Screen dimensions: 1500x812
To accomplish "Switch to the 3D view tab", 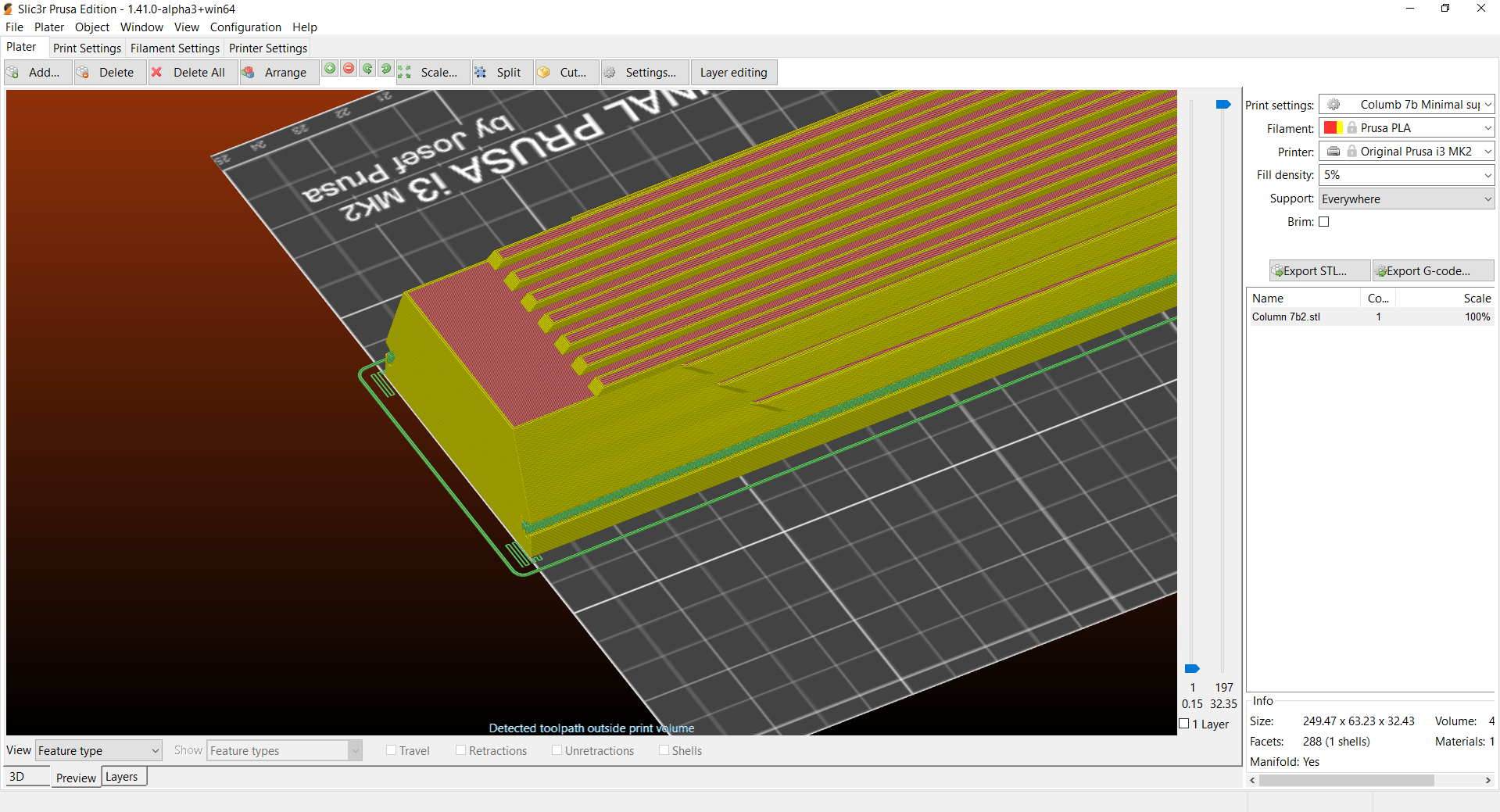I will [27, 777].
